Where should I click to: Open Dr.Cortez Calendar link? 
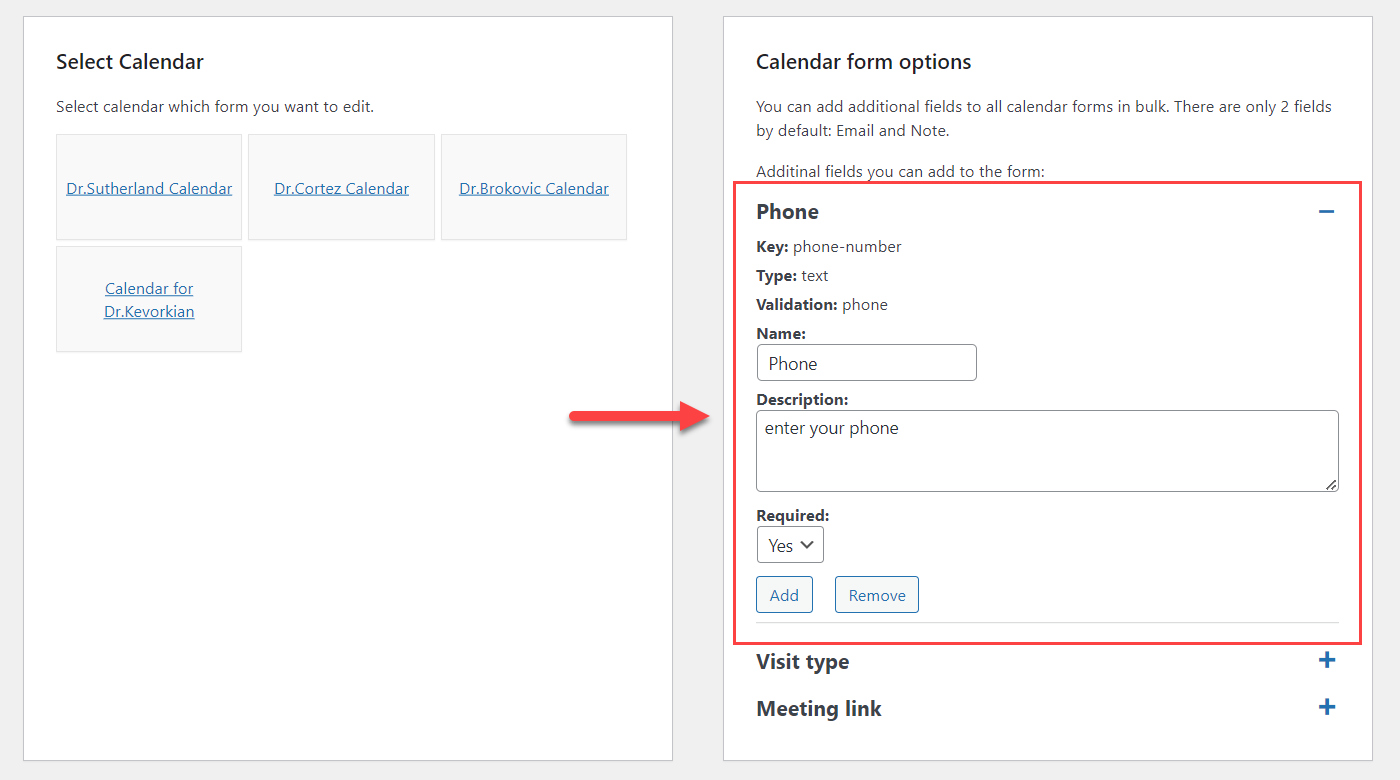(x=342, y=188)
